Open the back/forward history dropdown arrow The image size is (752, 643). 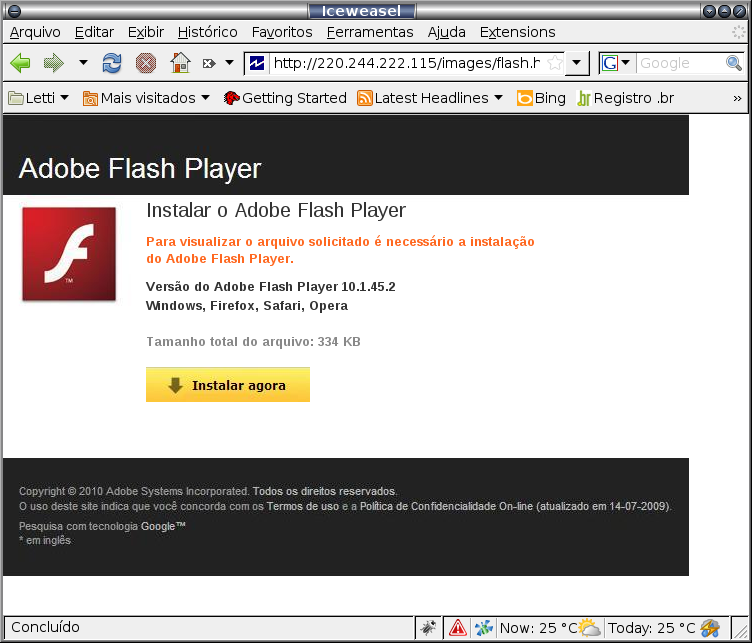[83, 62]
